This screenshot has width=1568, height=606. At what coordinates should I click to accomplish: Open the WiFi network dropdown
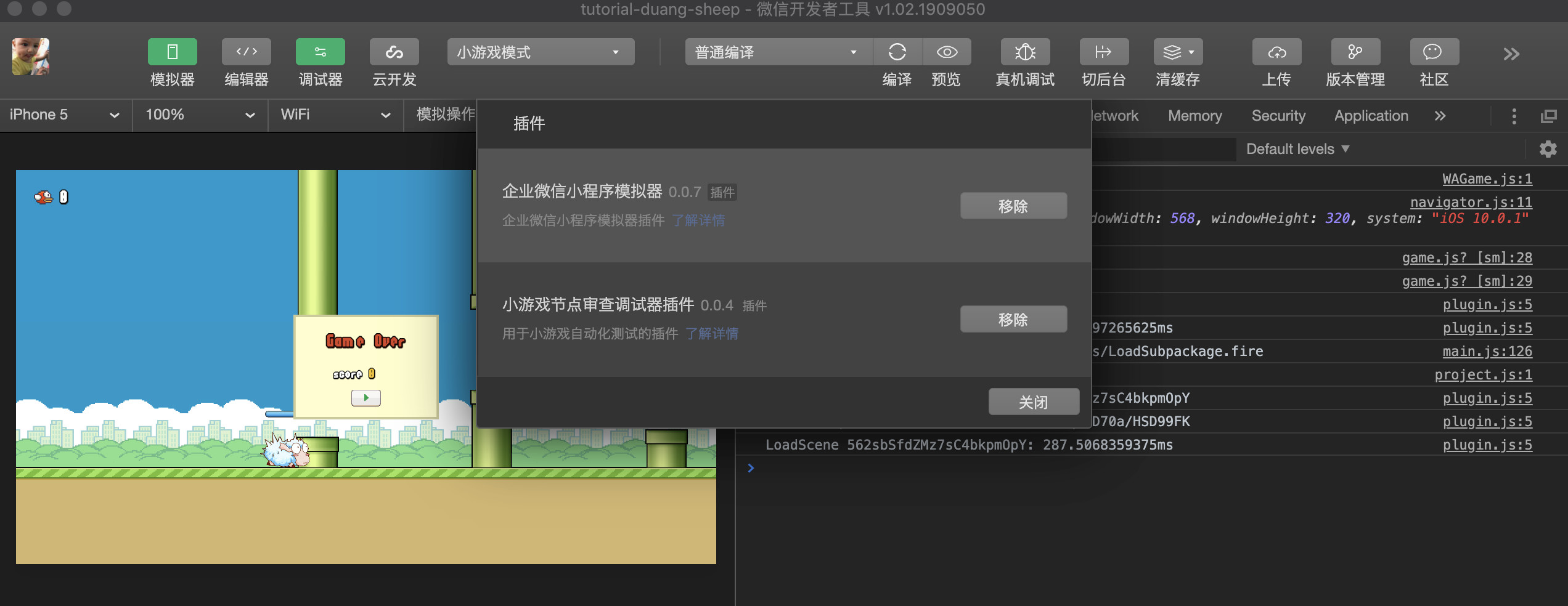(336, 115)
